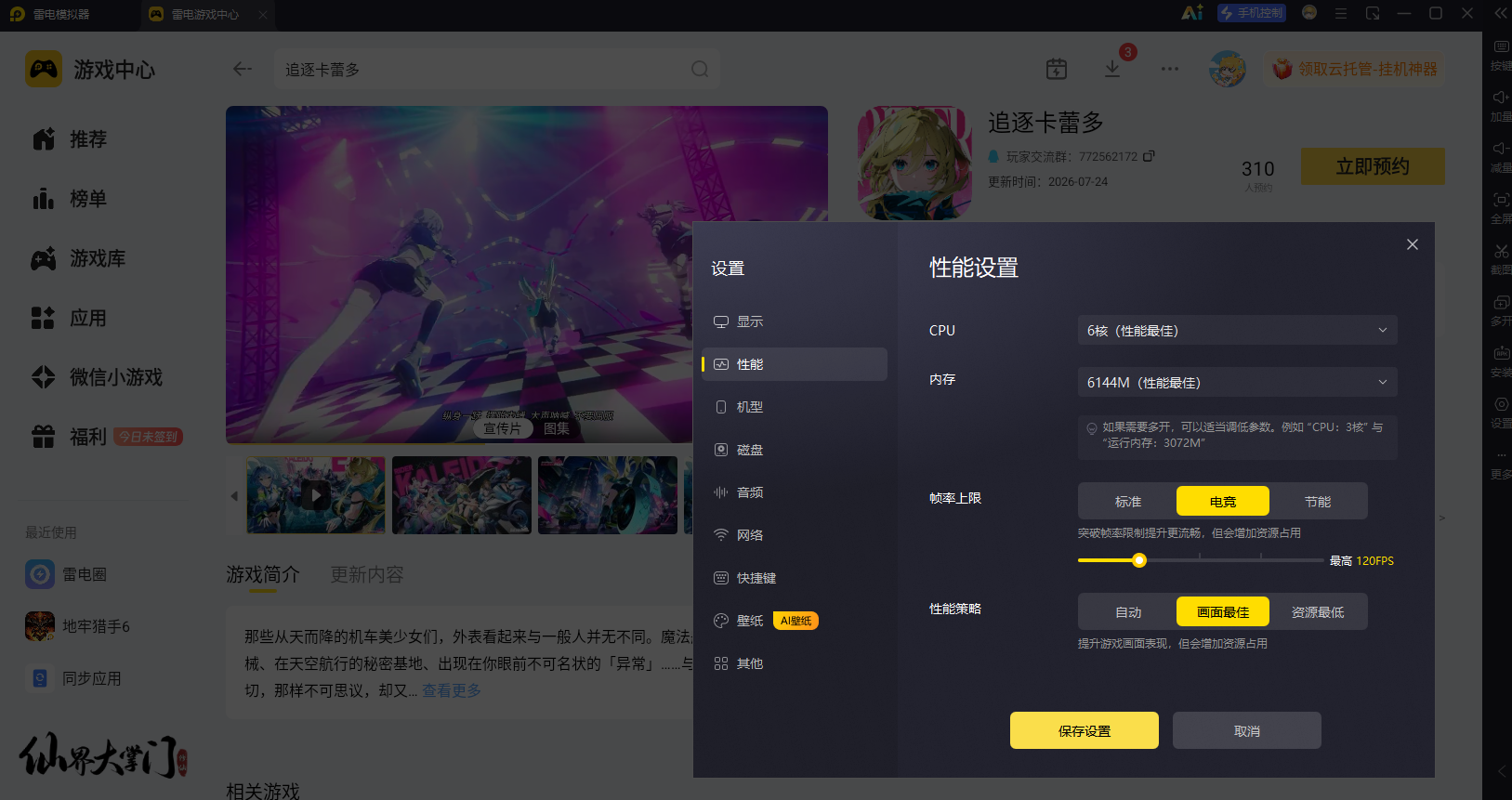
Task: Click the 手机控制 phone control button
Action: click(x=1252, y=13)
